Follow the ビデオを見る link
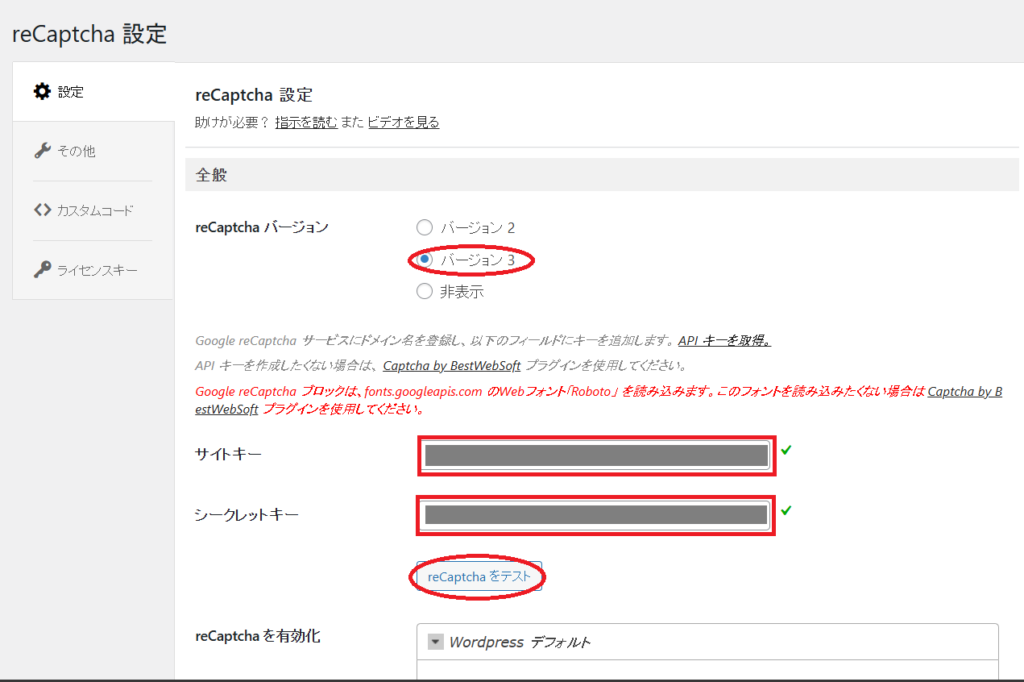Screen dimensions: 1024x682 click(x=403, y=123)
